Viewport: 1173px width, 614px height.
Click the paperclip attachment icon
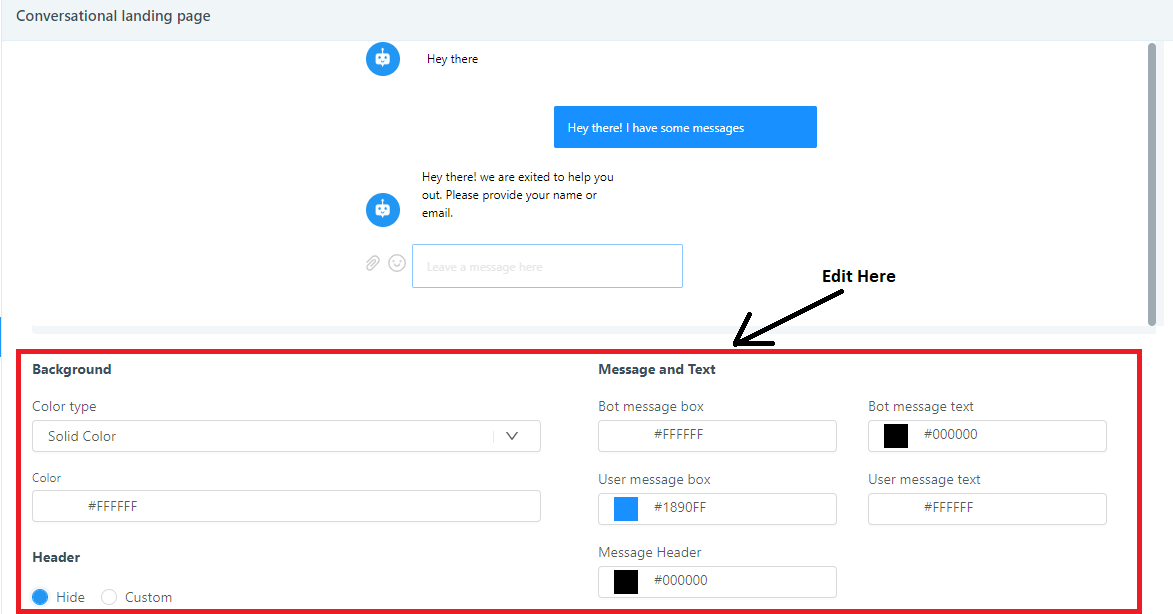click(373, 263)
